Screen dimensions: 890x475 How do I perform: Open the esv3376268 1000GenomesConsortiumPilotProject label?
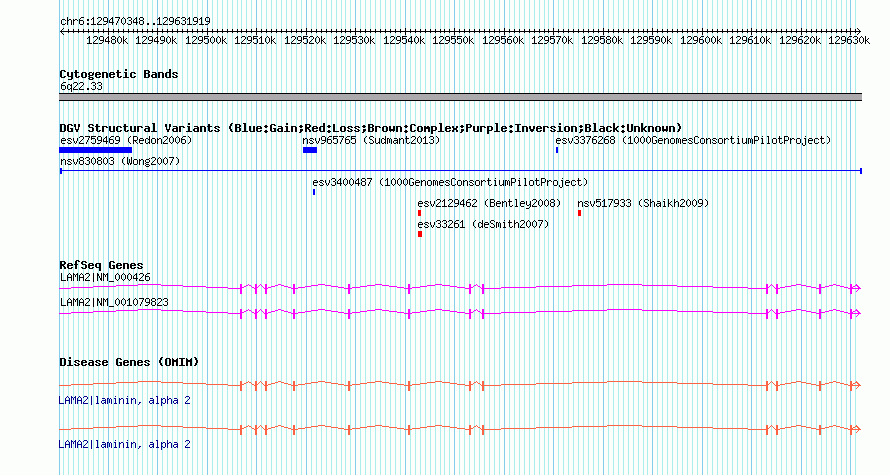(693, 140)
